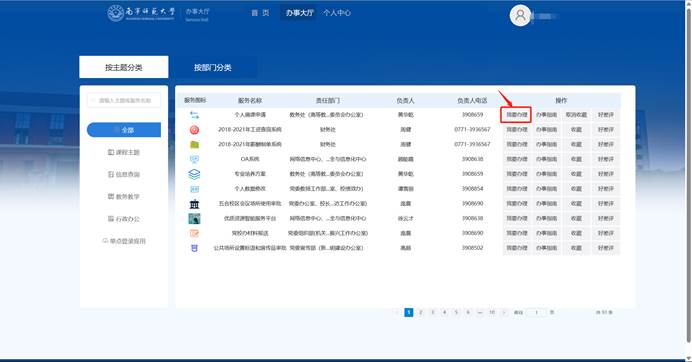Switch to the 按部门分类 tab
The height and width of the screenshot is (362, 692).
[213, 68]
